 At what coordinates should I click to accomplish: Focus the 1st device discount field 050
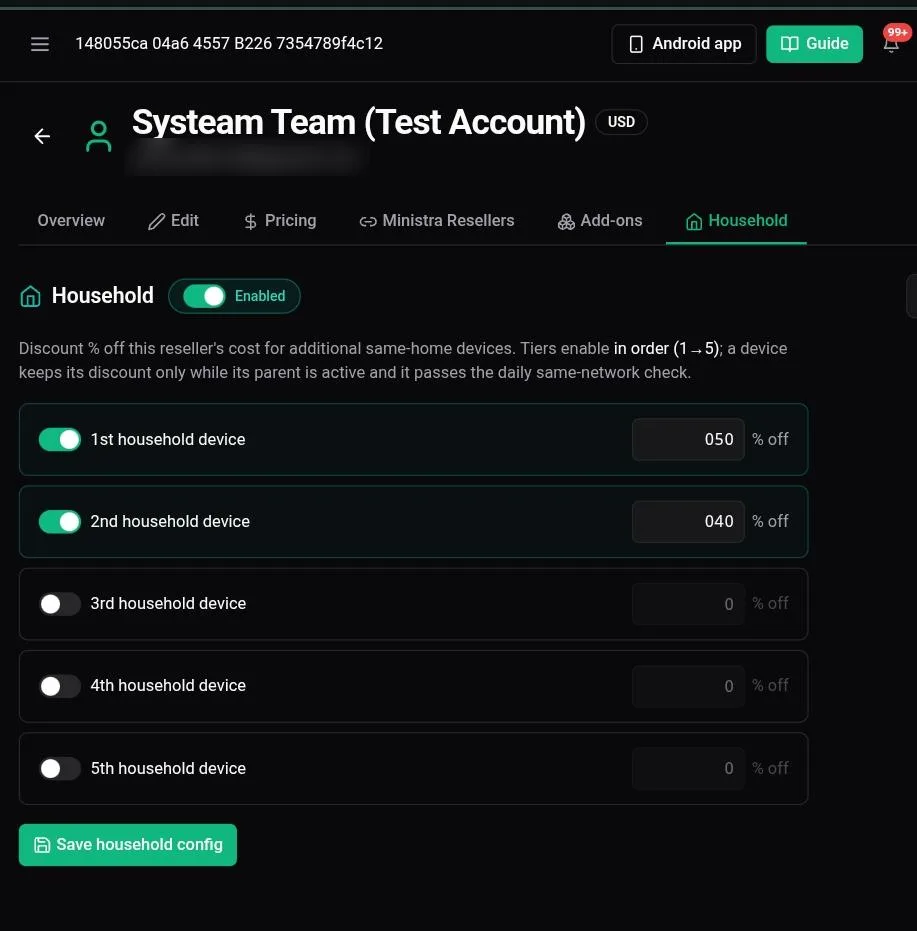click(688, 439)
